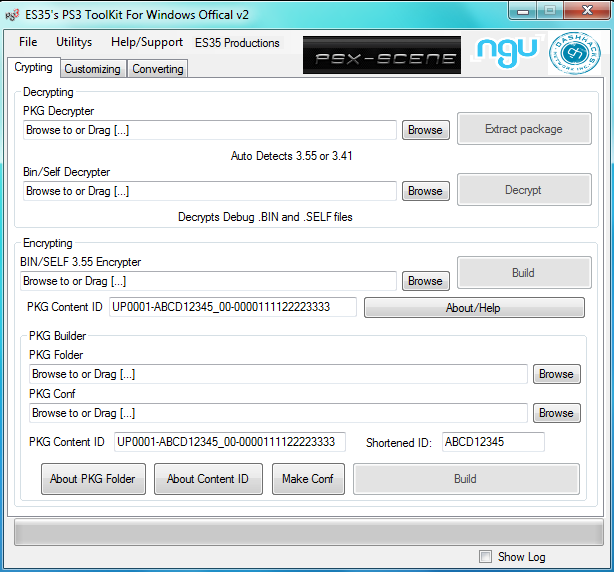This screenshot has width=614, height=573.
Task: Click the PSX-Scene logo banner
Action: click(381, 56)
